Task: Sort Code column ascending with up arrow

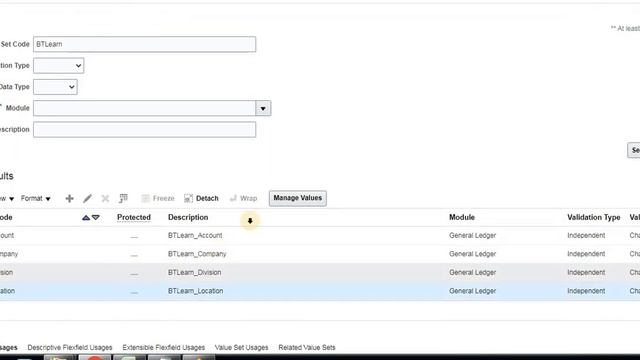Action: (86, 218)
